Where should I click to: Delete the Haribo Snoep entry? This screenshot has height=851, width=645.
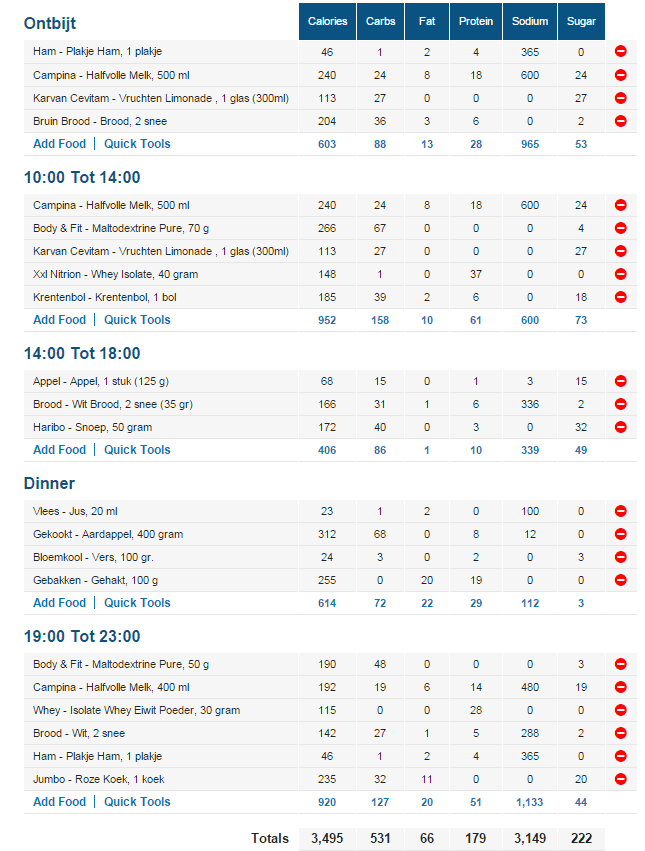620,427
